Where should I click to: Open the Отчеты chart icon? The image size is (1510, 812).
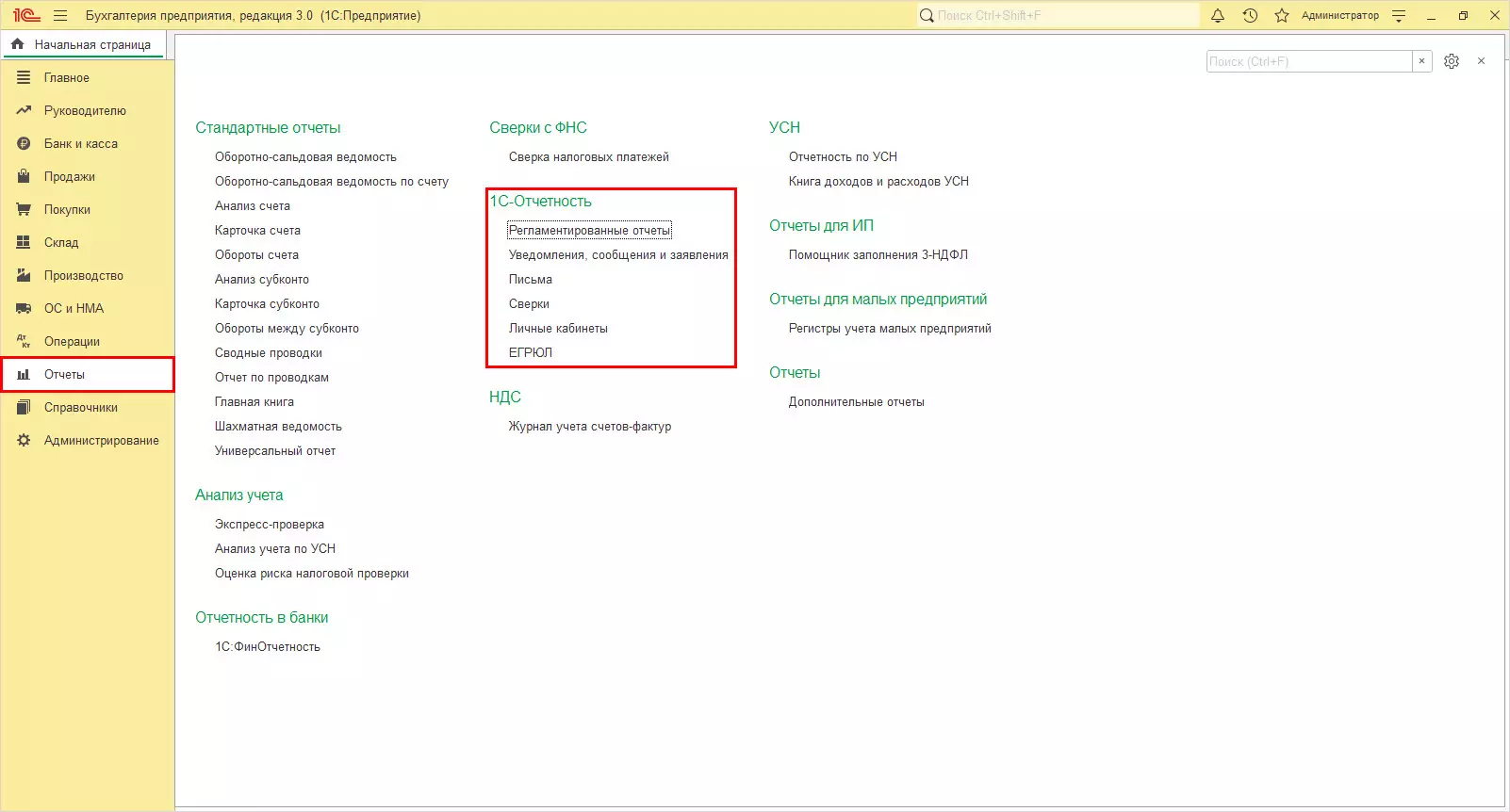[x=24, y=374]
